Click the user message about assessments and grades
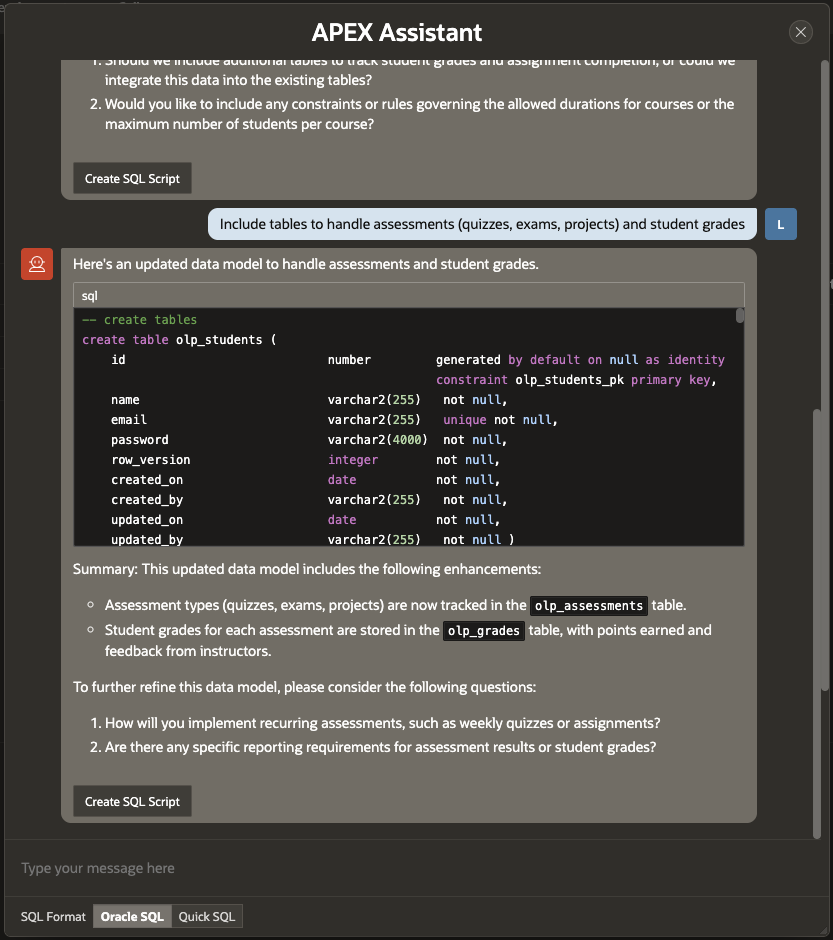This screenshot has width=833, height=940. (x=482, y=224)
